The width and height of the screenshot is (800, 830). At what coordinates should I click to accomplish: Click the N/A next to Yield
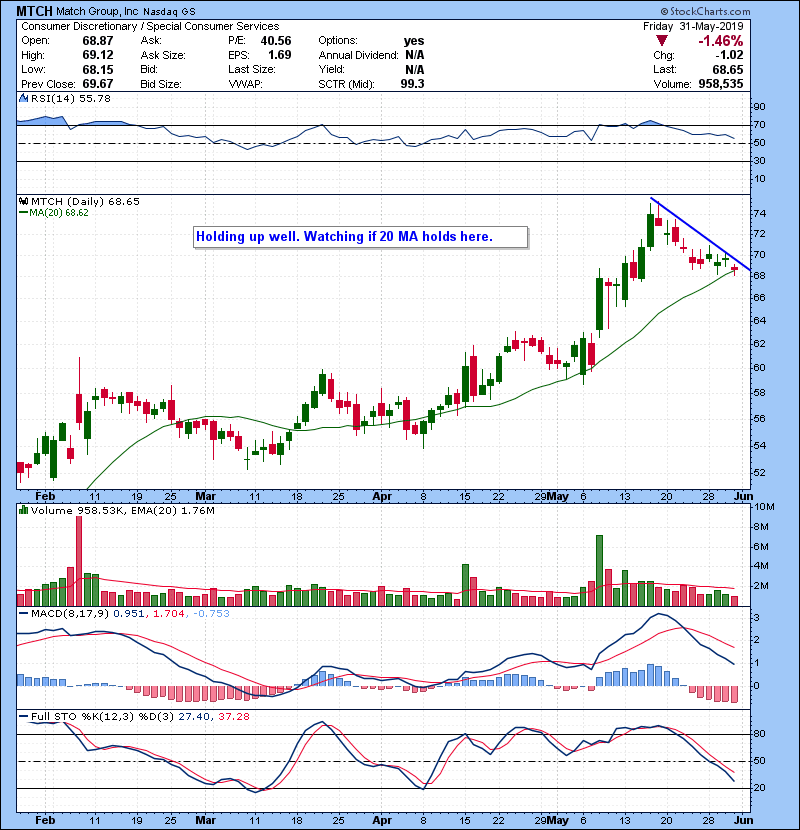pyautogui.click(x=415, y=69)
